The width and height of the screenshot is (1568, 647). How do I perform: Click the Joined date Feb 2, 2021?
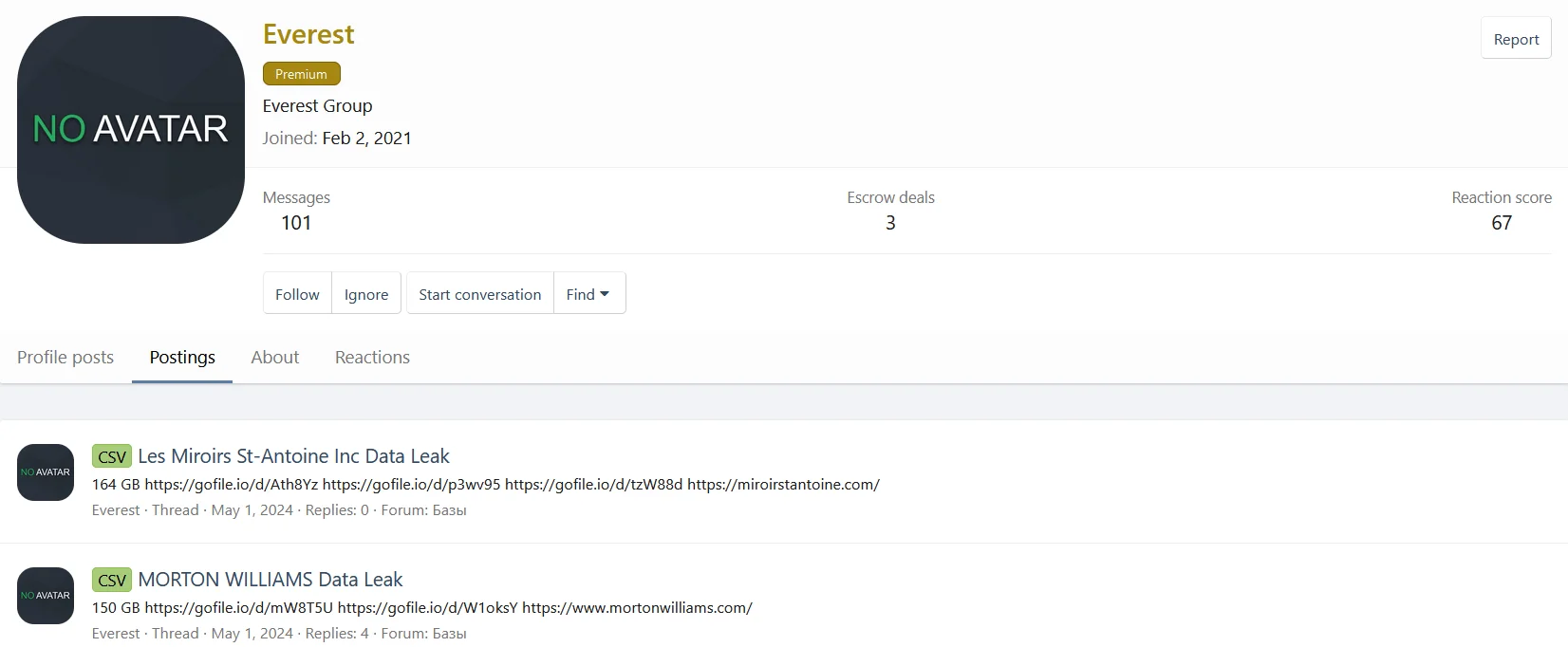[367, 139]
